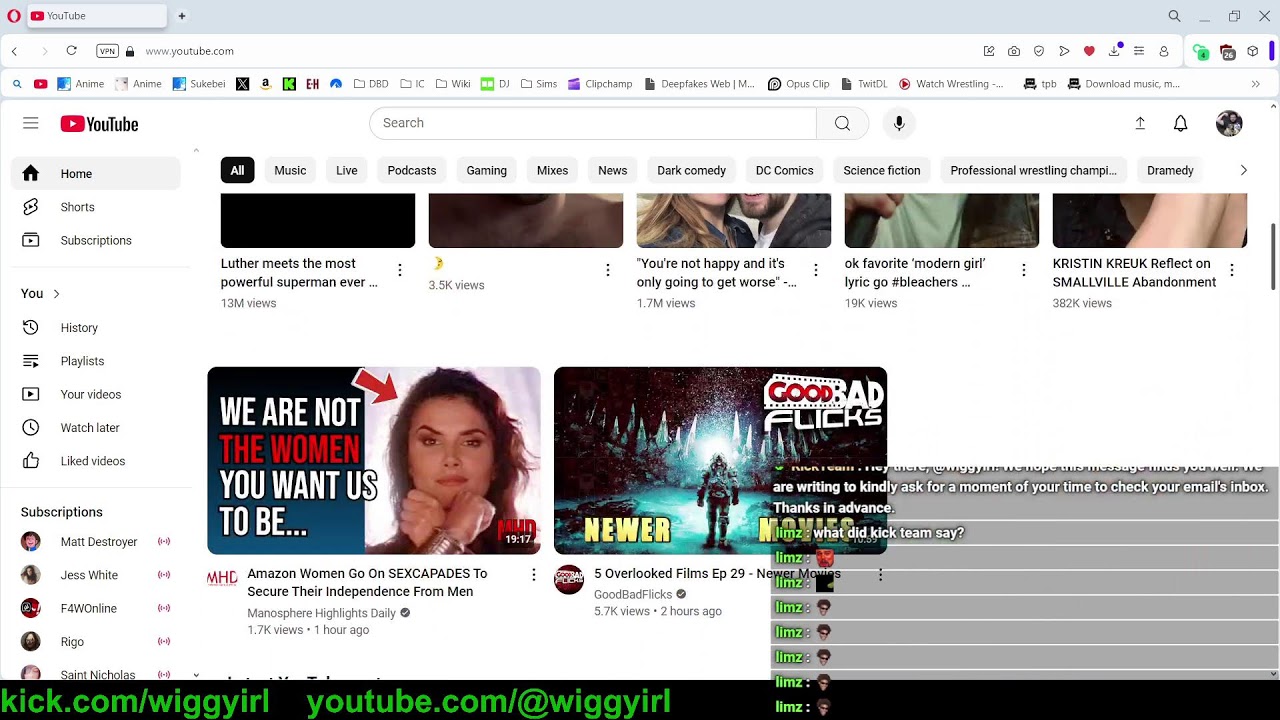Open the account avatar menu
Viewport: 1280px width, 720px height.
pos(1229,123)
